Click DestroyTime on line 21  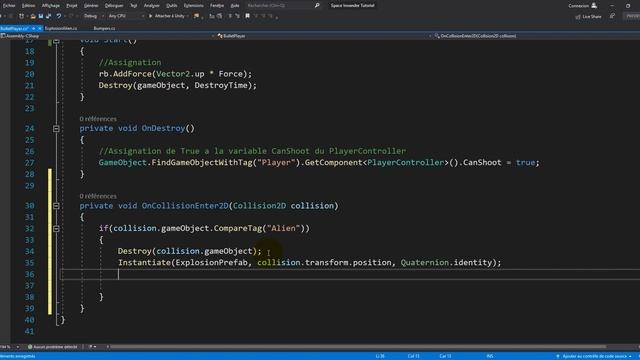click(x=221, y=85)
